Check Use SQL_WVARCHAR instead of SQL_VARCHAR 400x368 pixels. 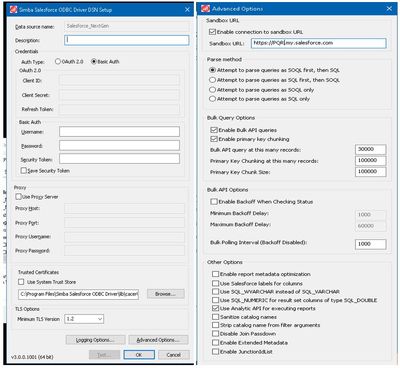(215, 292)
